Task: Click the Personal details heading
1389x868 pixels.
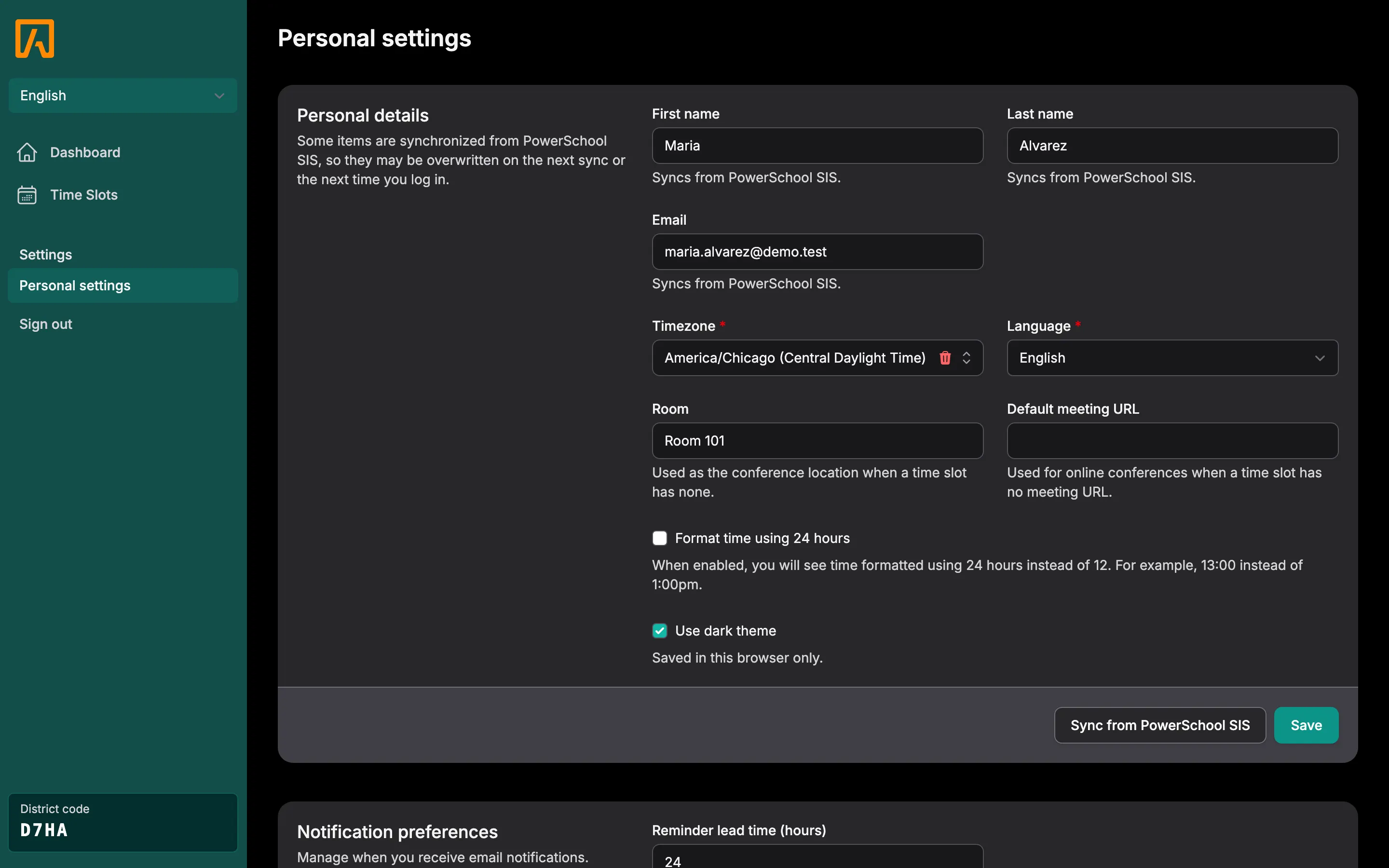Action: (x=363, y=115)
